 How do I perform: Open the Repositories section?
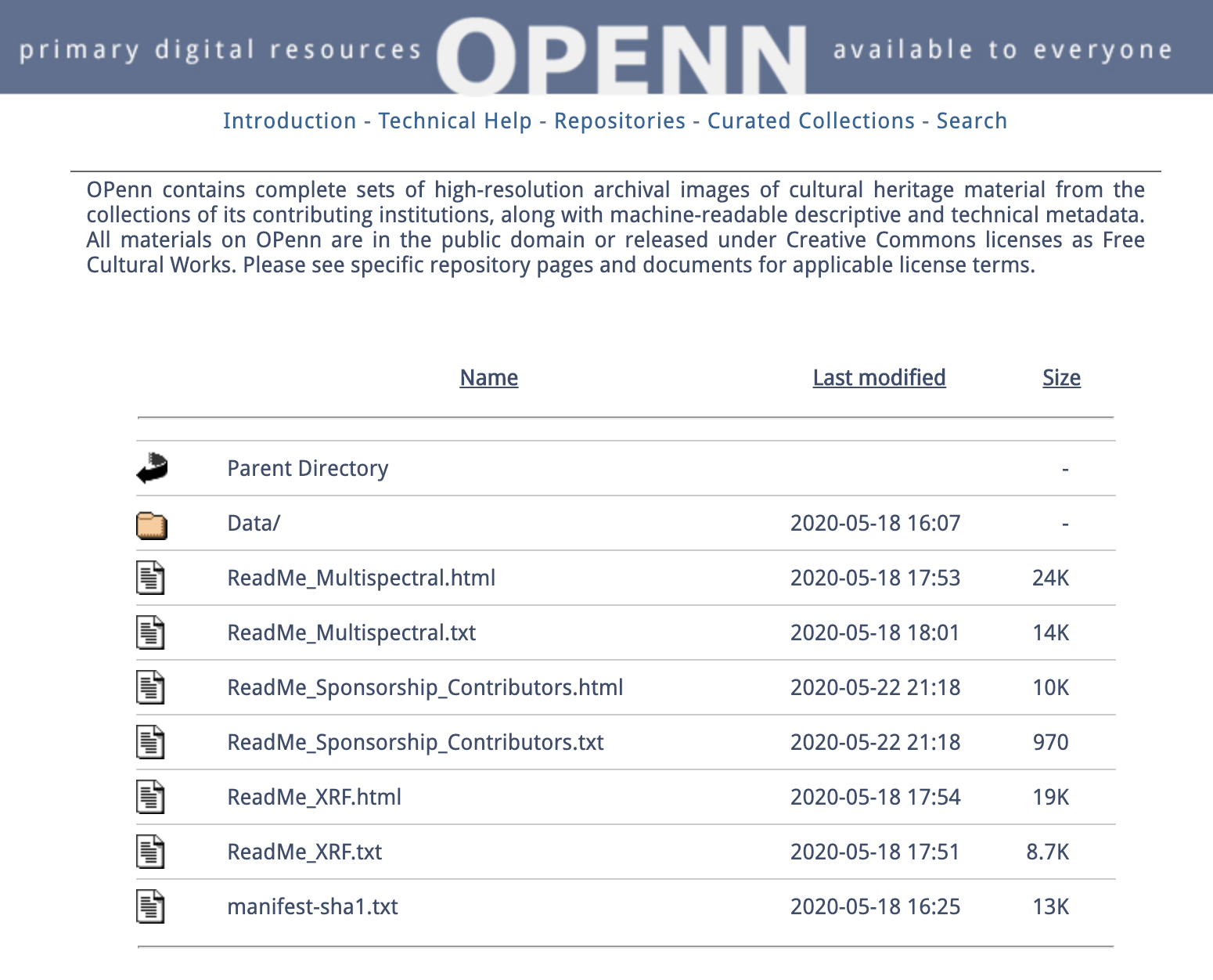pyautogui.click(x=619, y=121)
